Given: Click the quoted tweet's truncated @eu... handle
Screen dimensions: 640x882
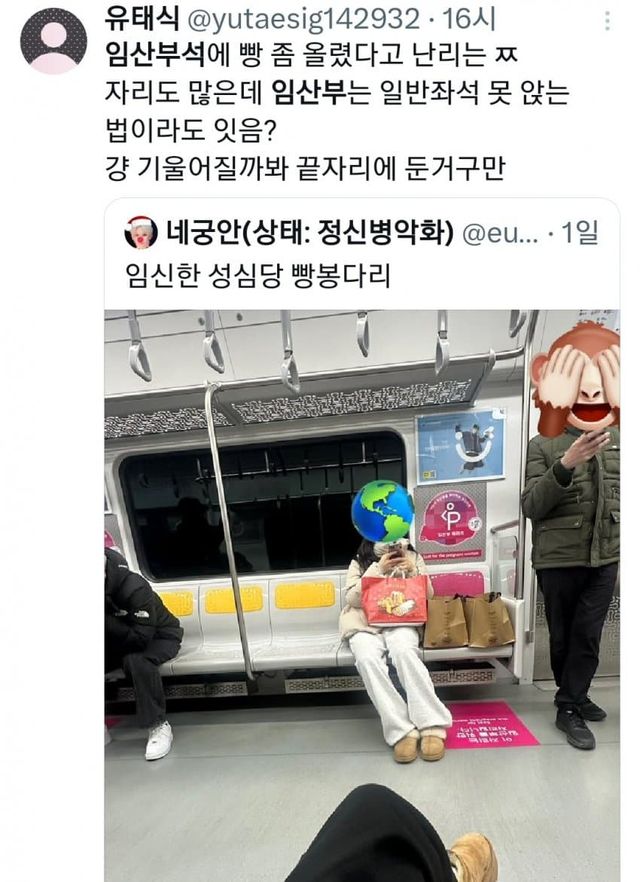Looking at the screenshot, I should click(499, 234).
